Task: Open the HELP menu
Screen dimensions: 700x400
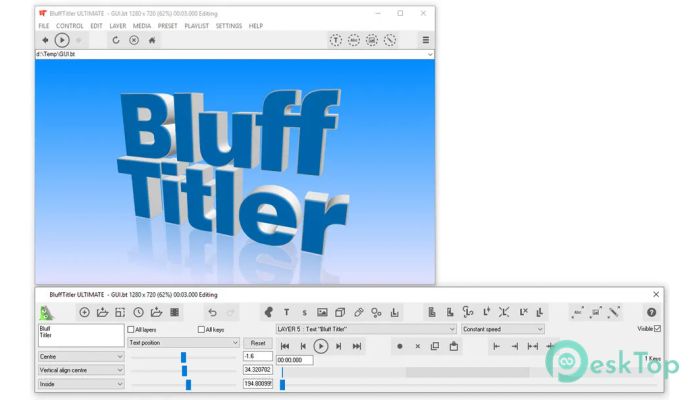Action: (256, 26)
